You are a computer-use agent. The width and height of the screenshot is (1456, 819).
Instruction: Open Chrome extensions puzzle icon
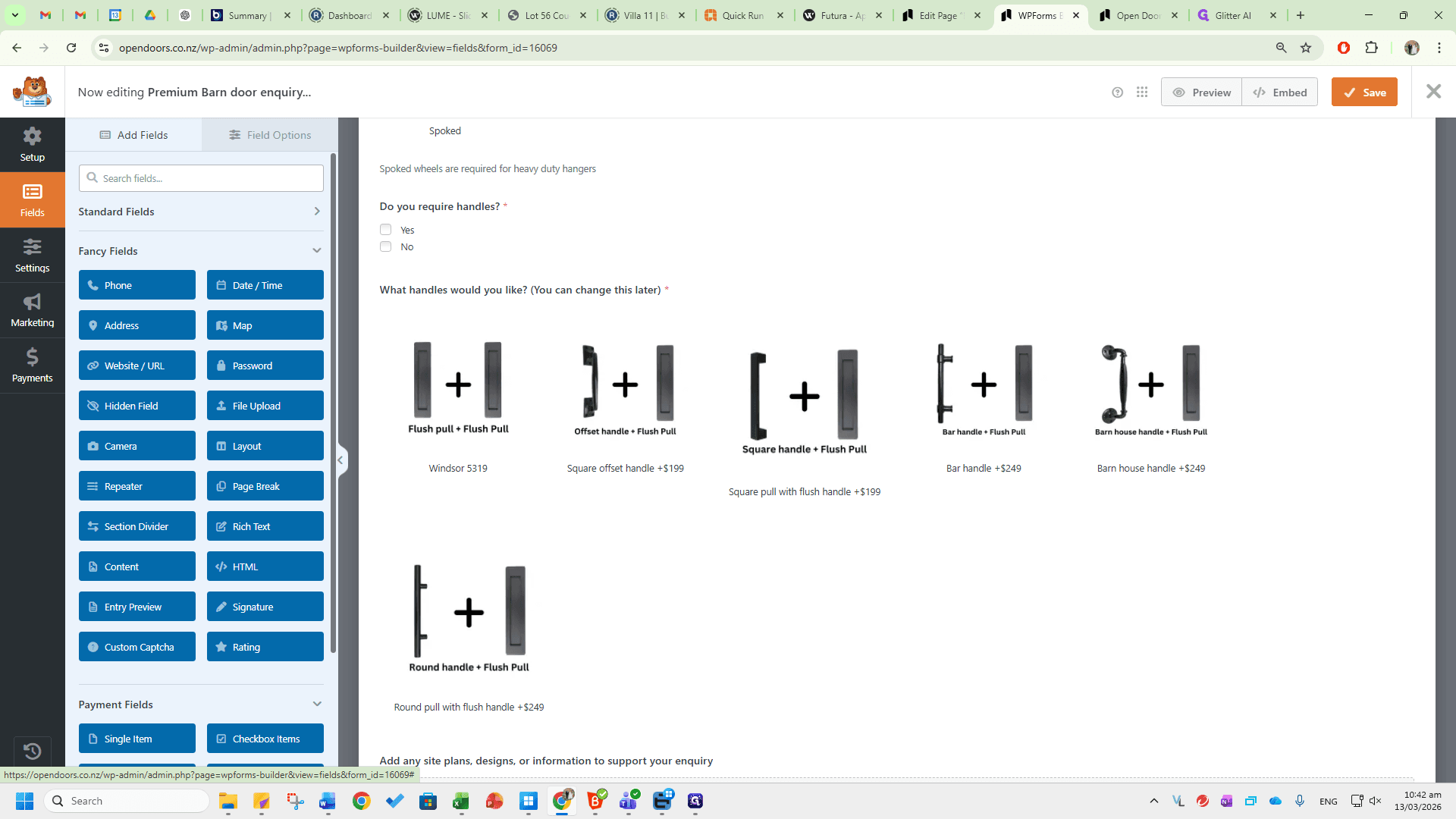1371,48
